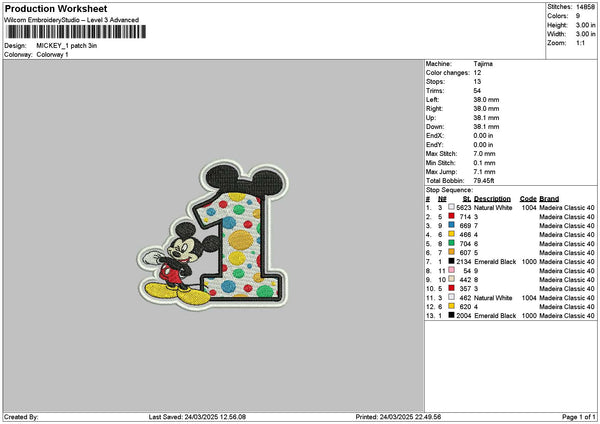Click the Left value '38.0 mm'
Image resolution: width=600 pixels, height=424 pixels.
pos(486,100)
